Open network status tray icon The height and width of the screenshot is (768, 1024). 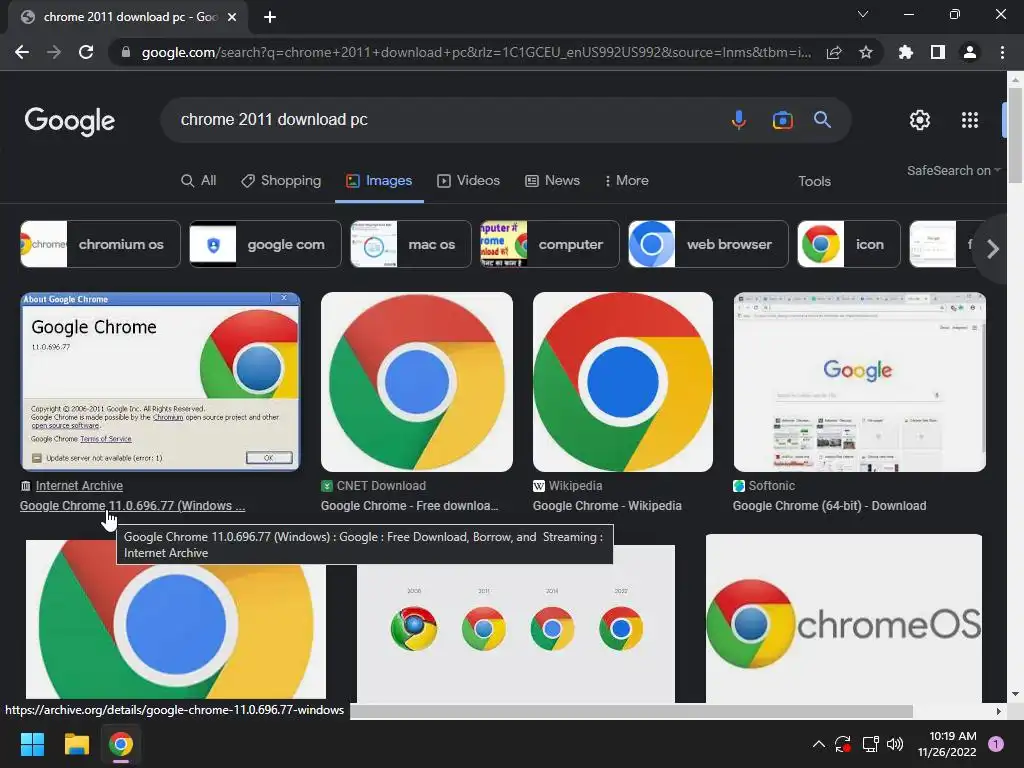tap(870, 744)
